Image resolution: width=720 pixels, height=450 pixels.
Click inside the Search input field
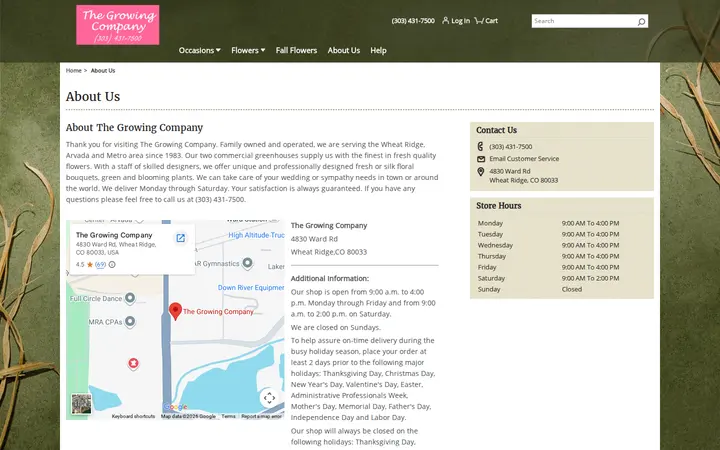pyautogui.click(x=583, y=21)
